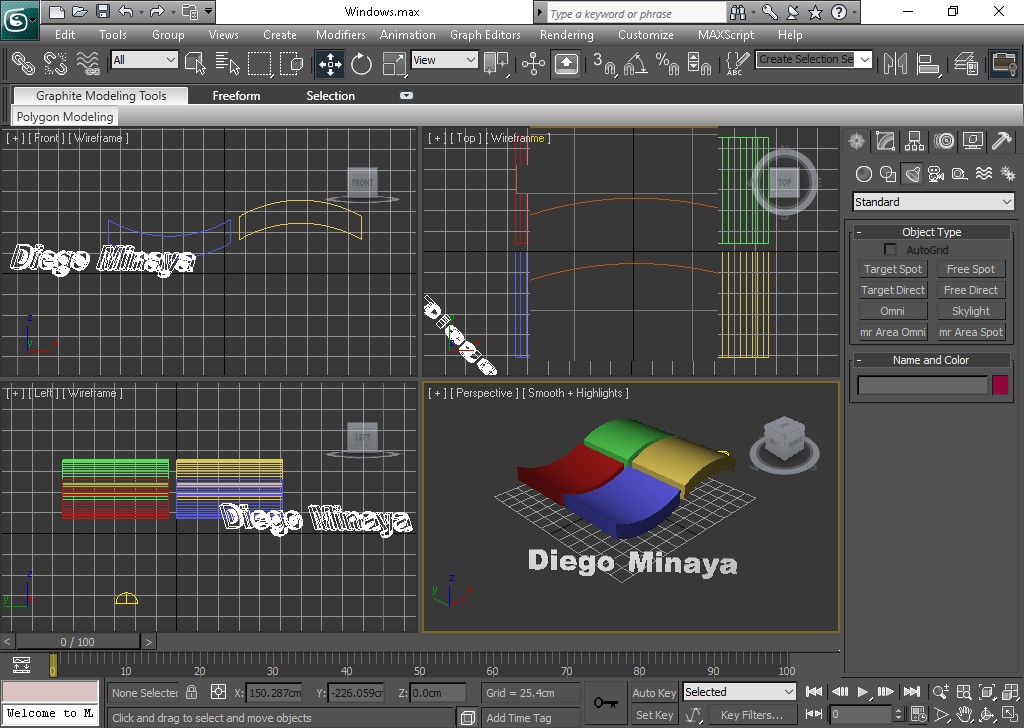Viewport: 1024px width, 728px height.
Task: Click the mr Area Spot button
Action: 970,332
